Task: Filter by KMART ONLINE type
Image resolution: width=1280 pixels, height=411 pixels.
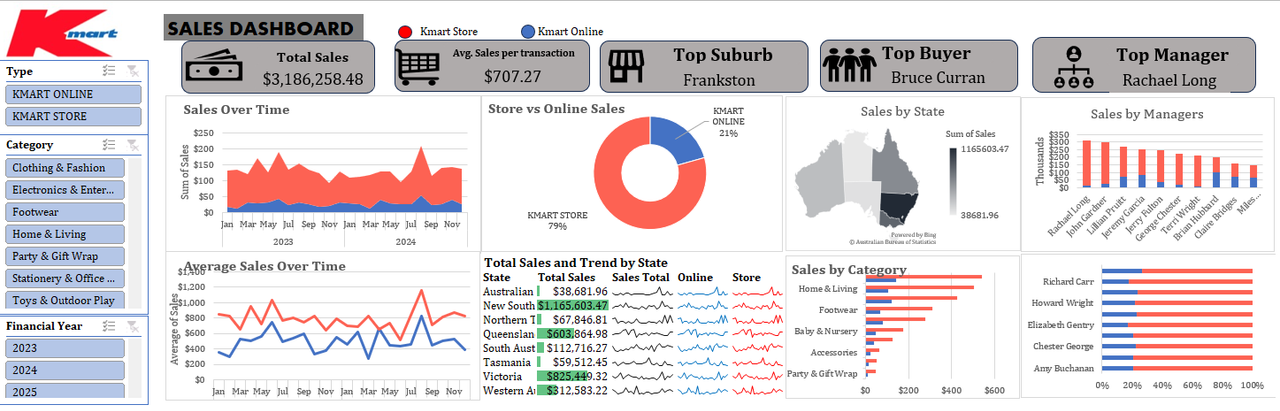Action: (x=72, y=94)
